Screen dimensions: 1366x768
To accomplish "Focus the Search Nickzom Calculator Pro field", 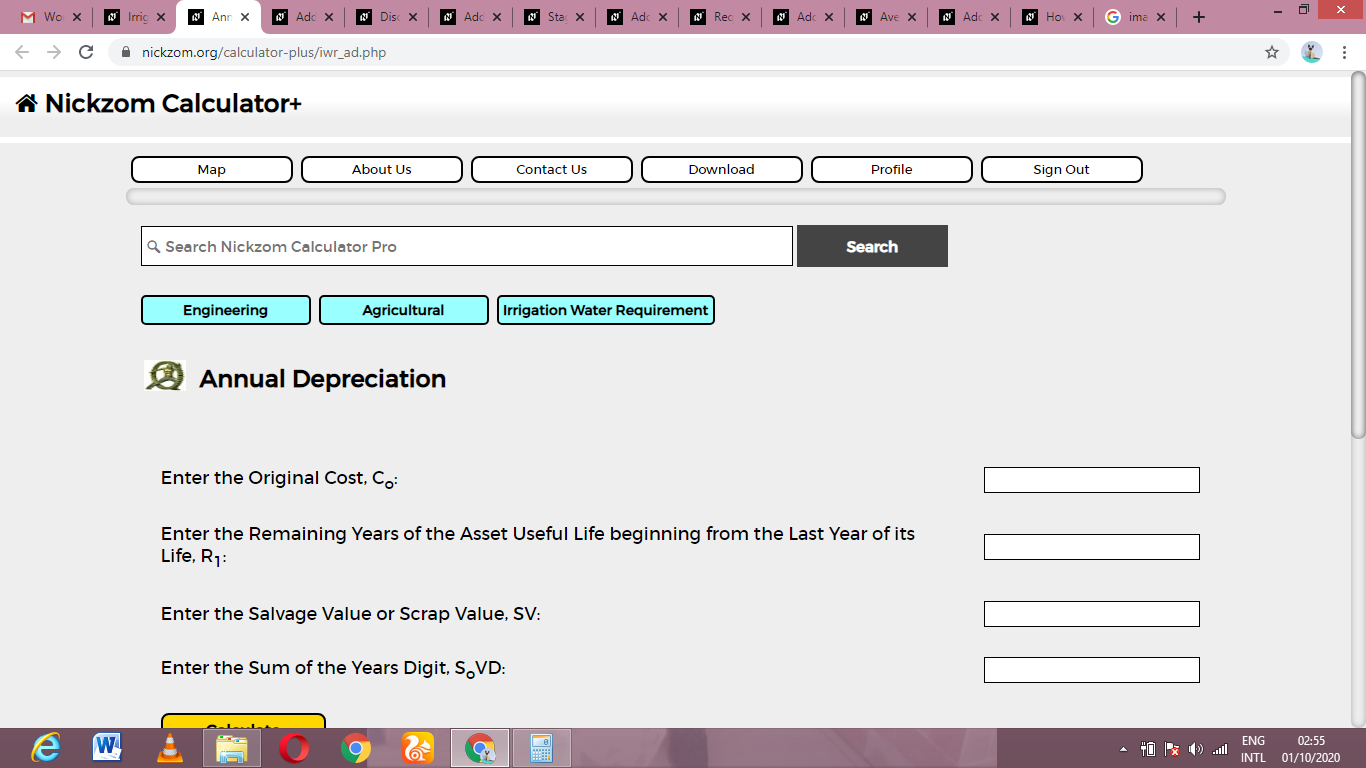I will tap(467, 246).
